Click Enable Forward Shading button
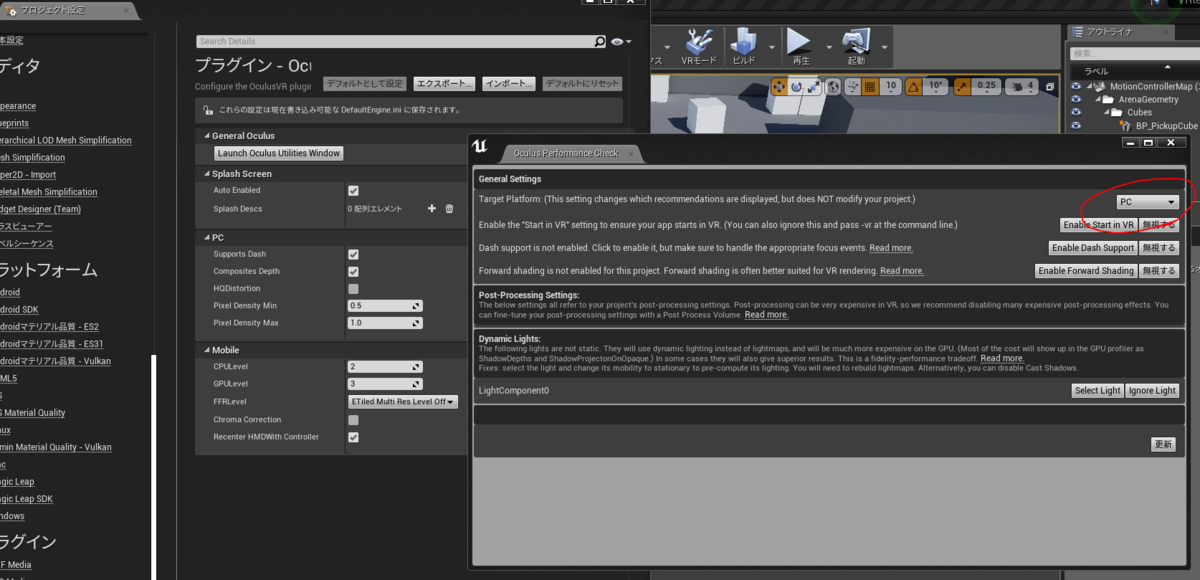Screen dimensions: 1200x580 coord(1086,271)
